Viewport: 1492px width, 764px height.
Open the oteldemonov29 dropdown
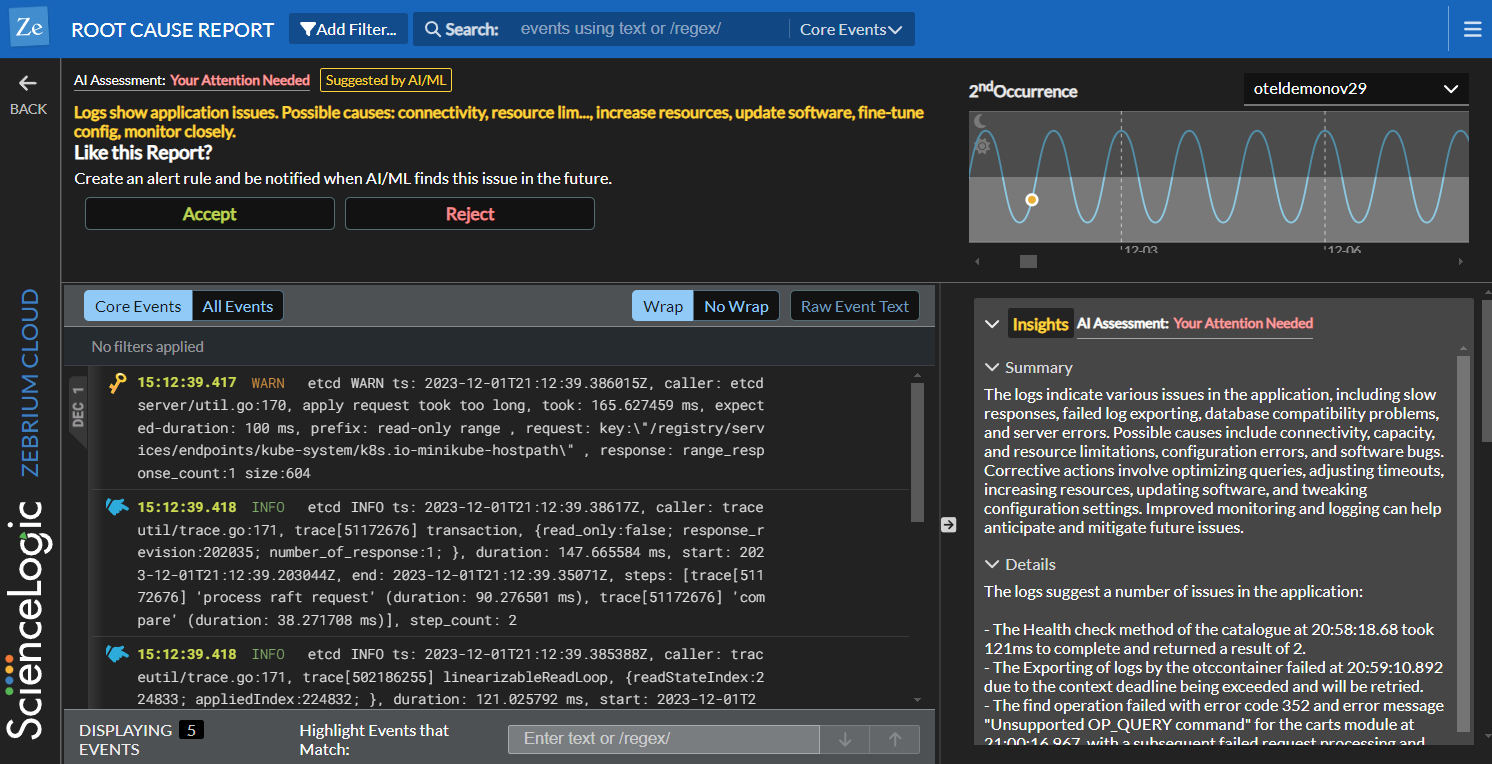pyautogui.click(x=1355, y=89)
